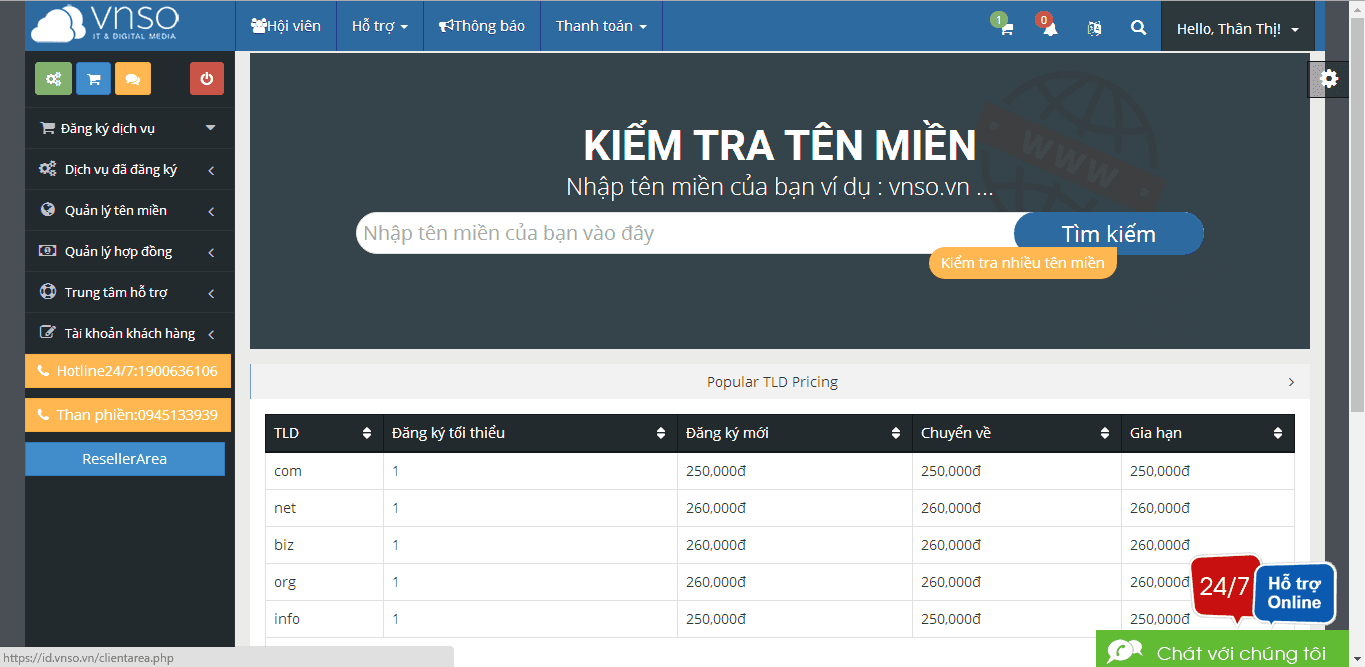Sort table by TLD column arrows
Screen dimensions: 1365x667
367,433
